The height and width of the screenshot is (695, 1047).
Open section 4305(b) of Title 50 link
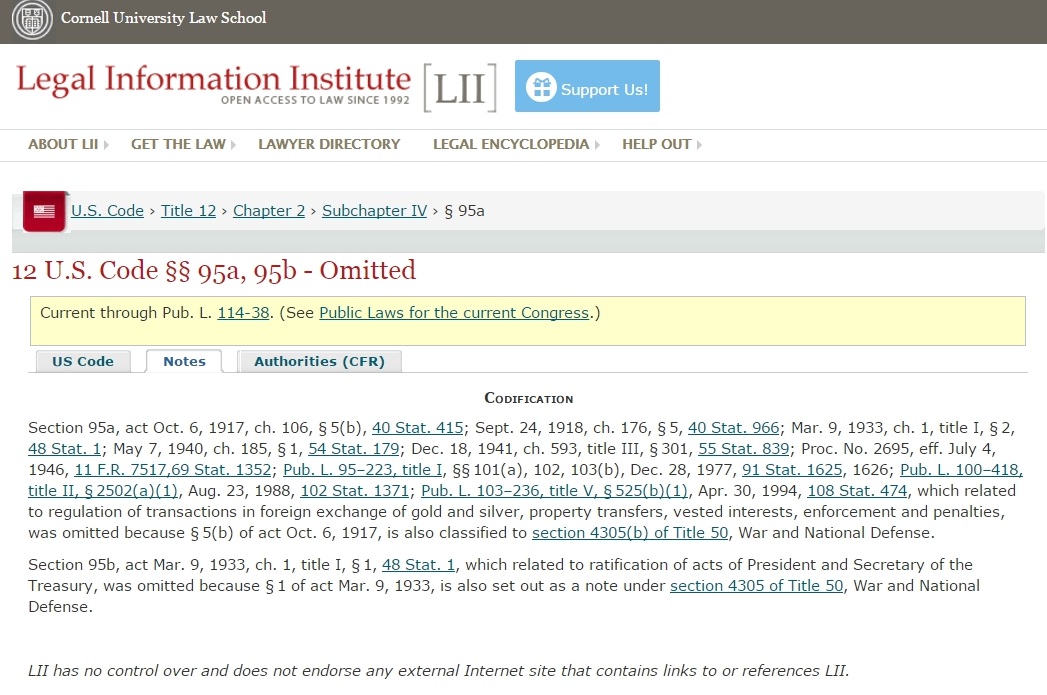[630, 532]
